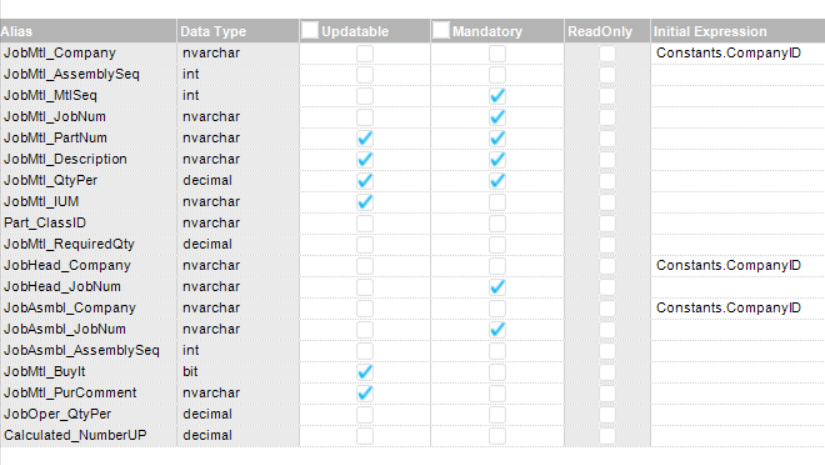Uncheck Mandatory for JobAsmbl_JobNum
The width and height of the screenshot is (825, 465).
497,329
